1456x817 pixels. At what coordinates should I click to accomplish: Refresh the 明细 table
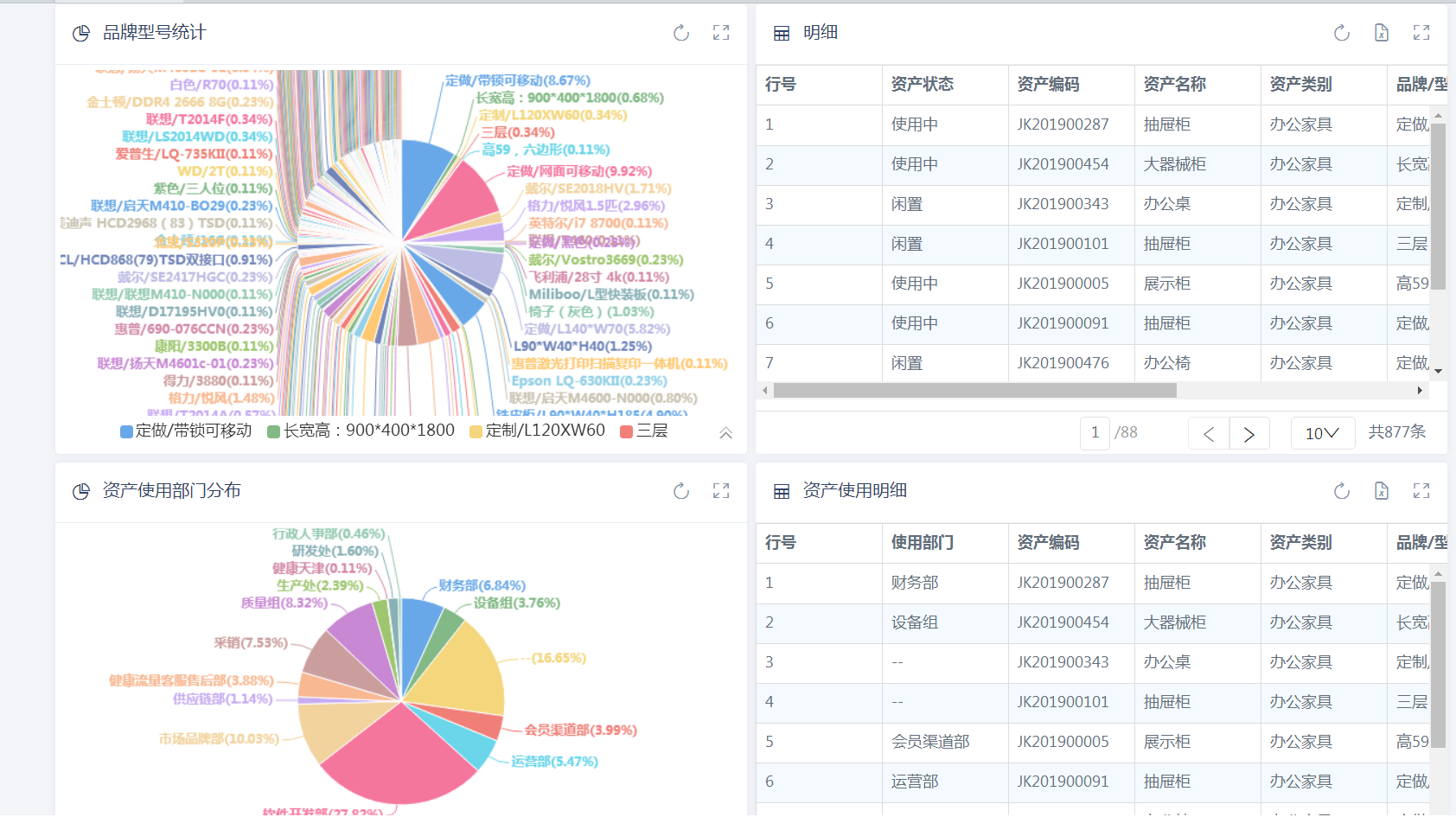tap(1342, 33)
